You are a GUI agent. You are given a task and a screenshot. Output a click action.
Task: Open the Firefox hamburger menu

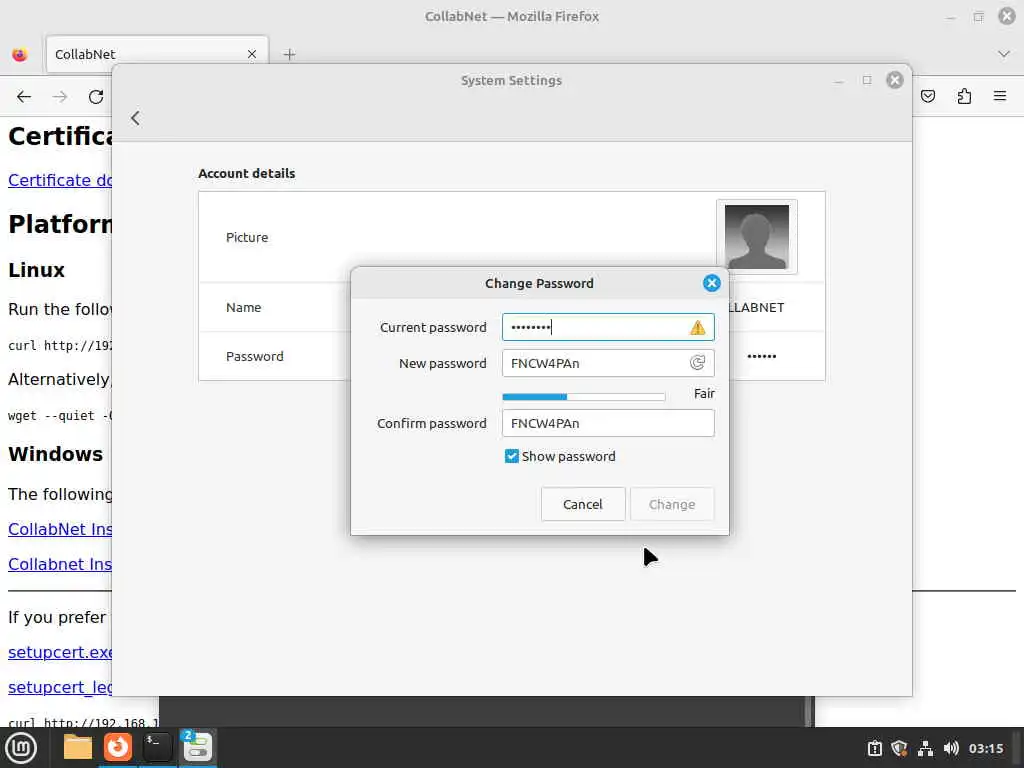999,96
